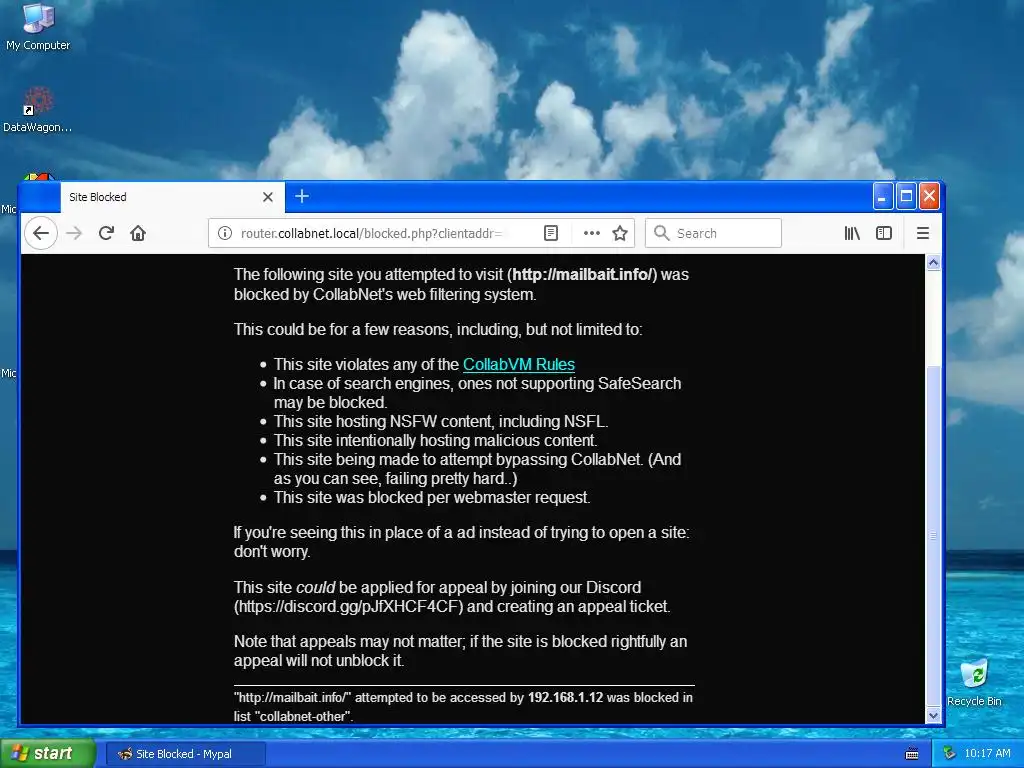
Task: Select the Site Blocked tab
Action: click(172, 197)
